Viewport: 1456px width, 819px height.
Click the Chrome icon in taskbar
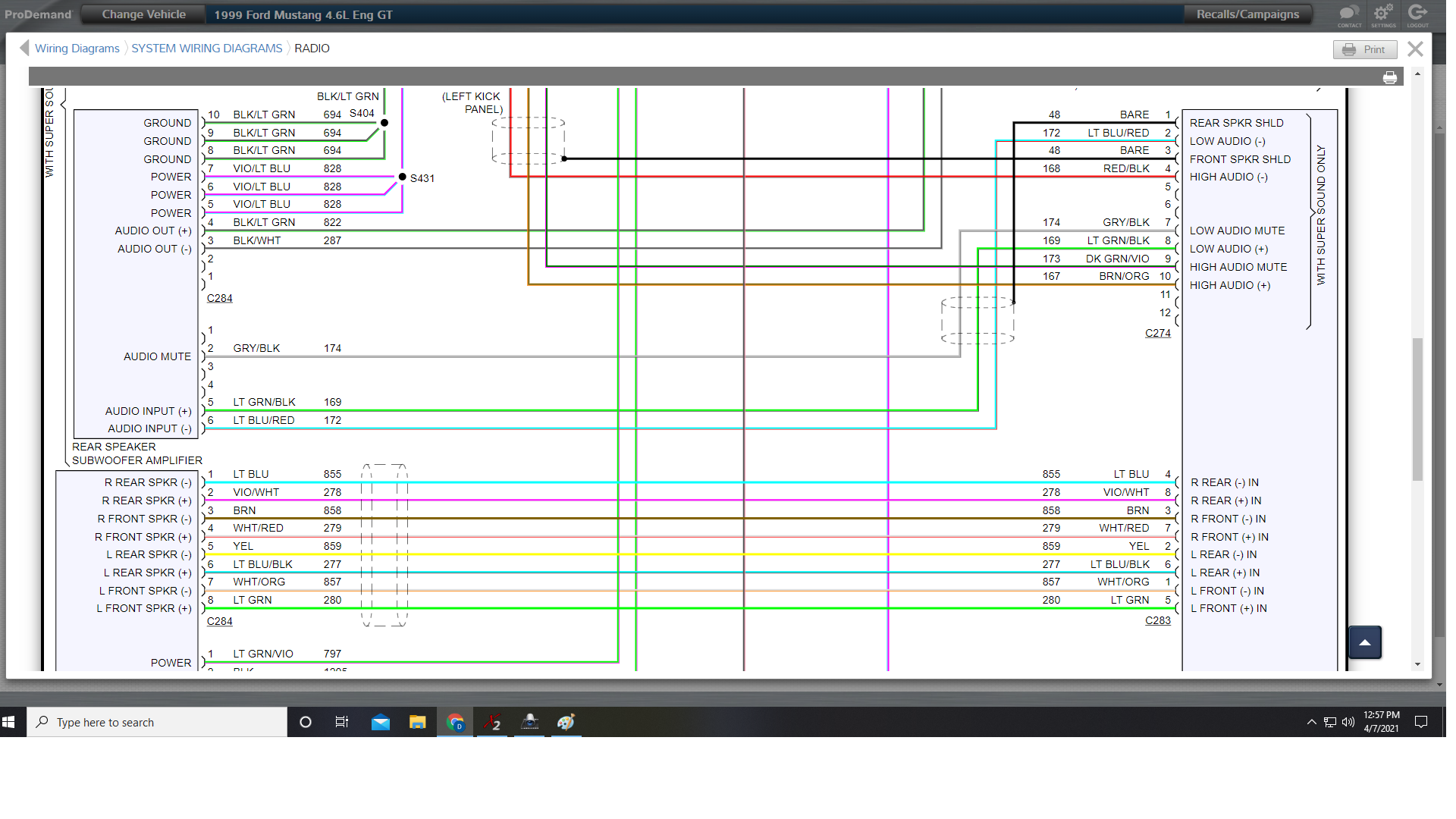point(455,723)
